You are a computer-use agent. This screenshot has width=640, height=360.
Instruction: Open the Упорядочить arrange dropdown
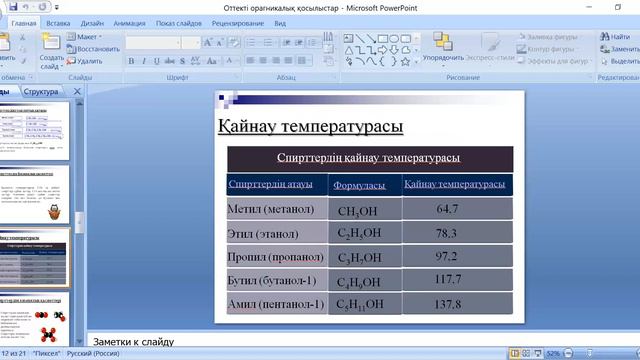coord(443,50)
